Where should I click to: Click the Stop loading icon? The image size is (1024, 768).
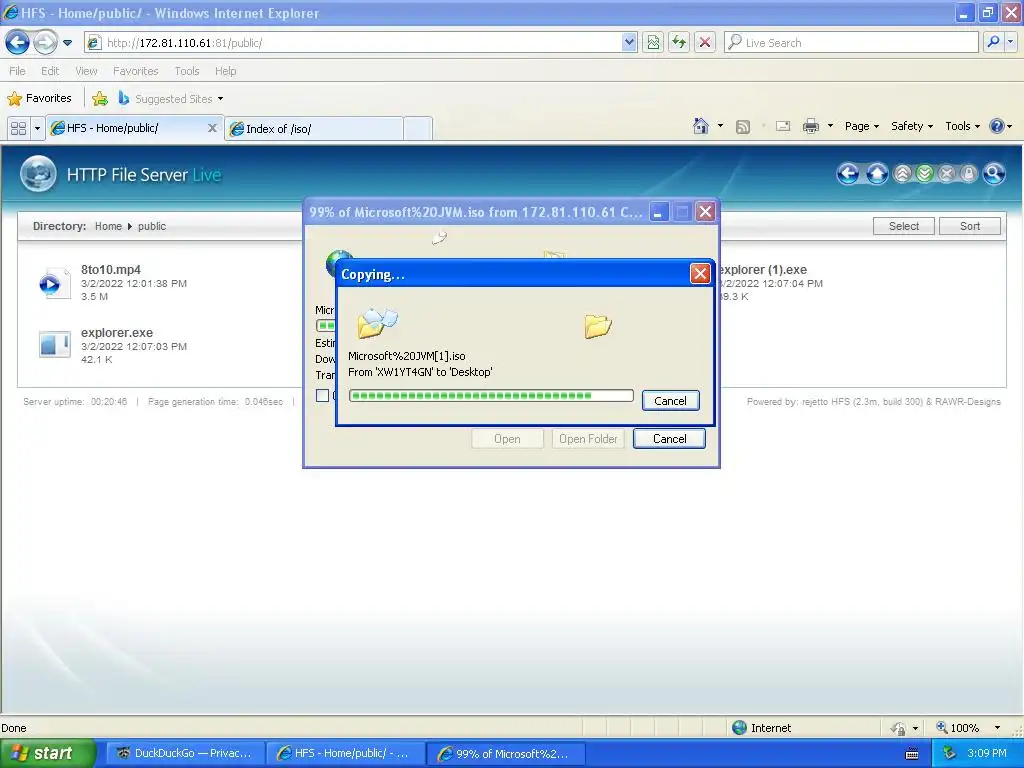[x=705, y=43]
